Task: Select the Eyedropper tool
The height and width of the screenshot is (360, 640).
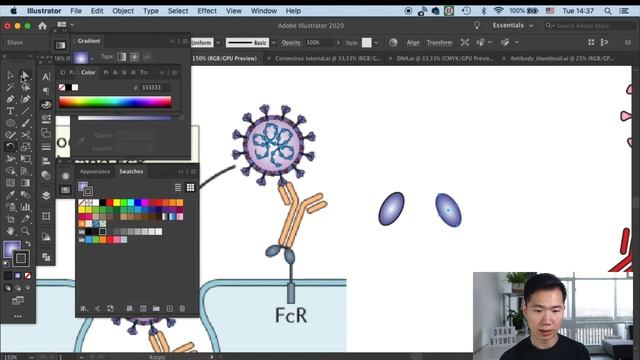Action: pyautogui.click(x=10, y=195)
